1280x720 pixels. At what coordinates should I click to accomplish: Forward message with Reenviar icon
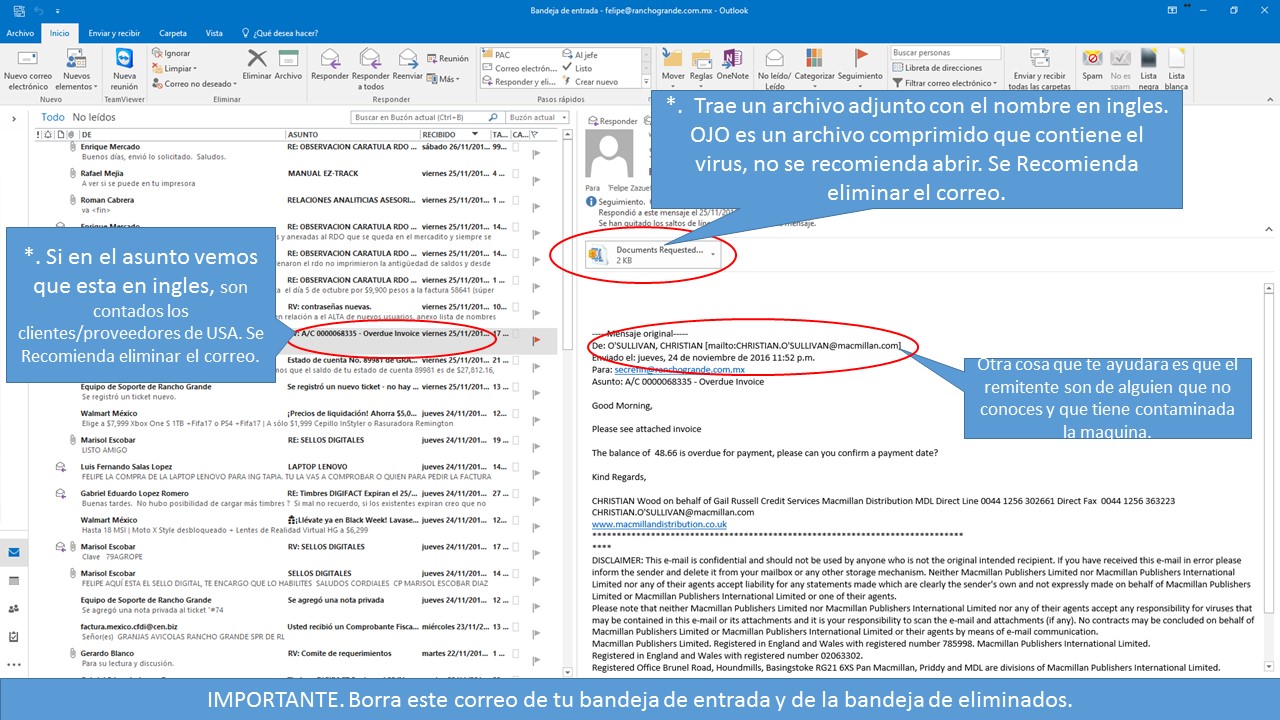(x=407, y=65)
